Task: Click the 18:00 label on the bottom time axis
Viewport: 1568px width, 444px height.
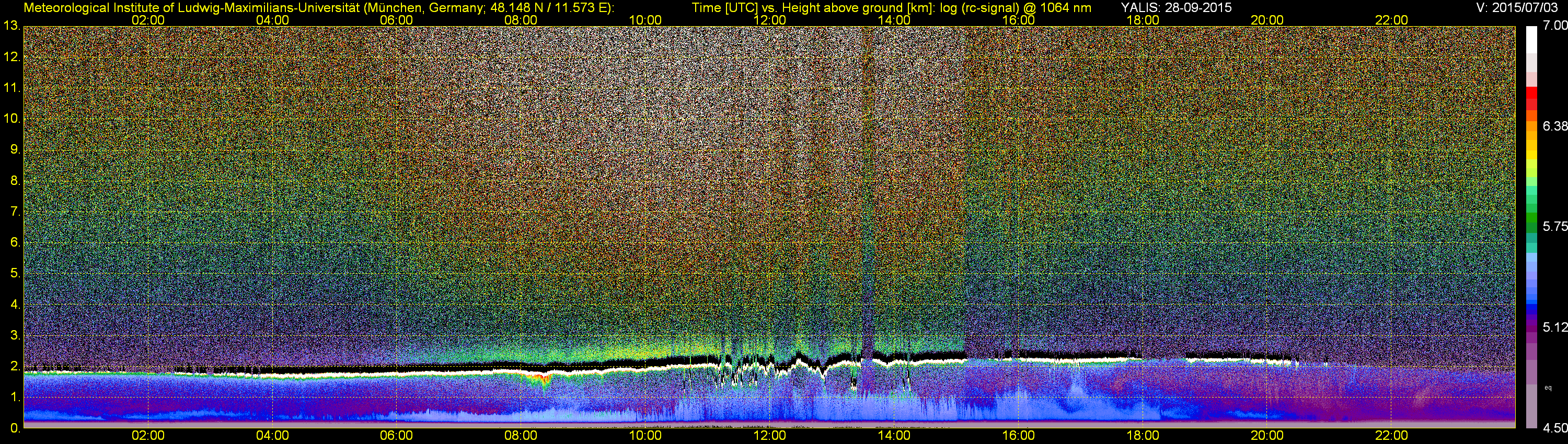Action: pyautogui.click(x=1143, y=436)
